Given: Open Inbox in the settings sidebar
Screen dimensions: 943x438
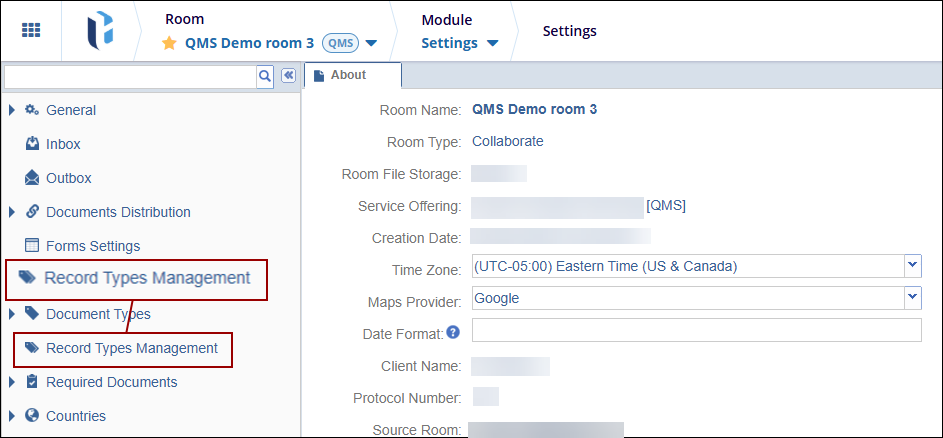Looking at the screenshot, I should point(62,144).
